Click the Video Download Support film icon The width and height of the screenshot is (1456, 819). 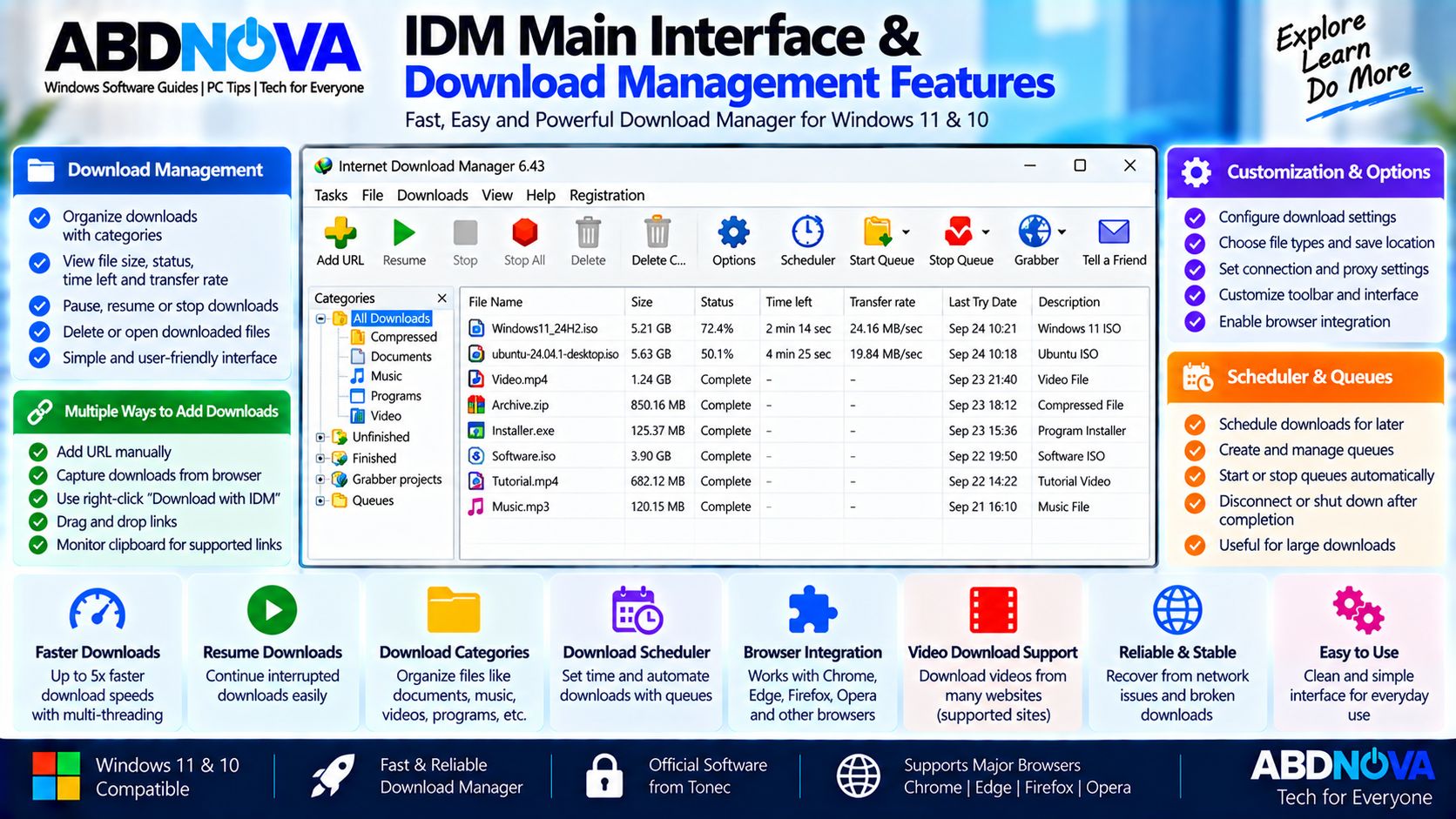coord(993,609)
